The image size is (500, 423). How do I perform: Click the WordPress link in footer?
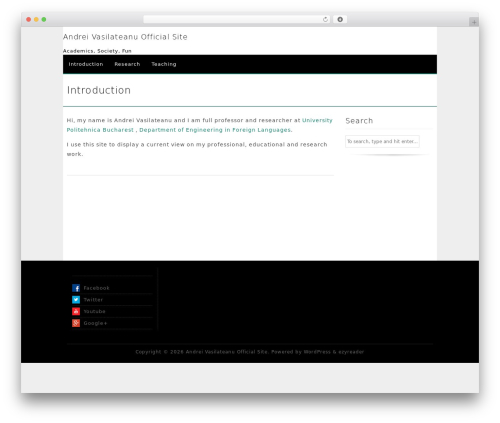pyautogui.click(x=317, y=352)
